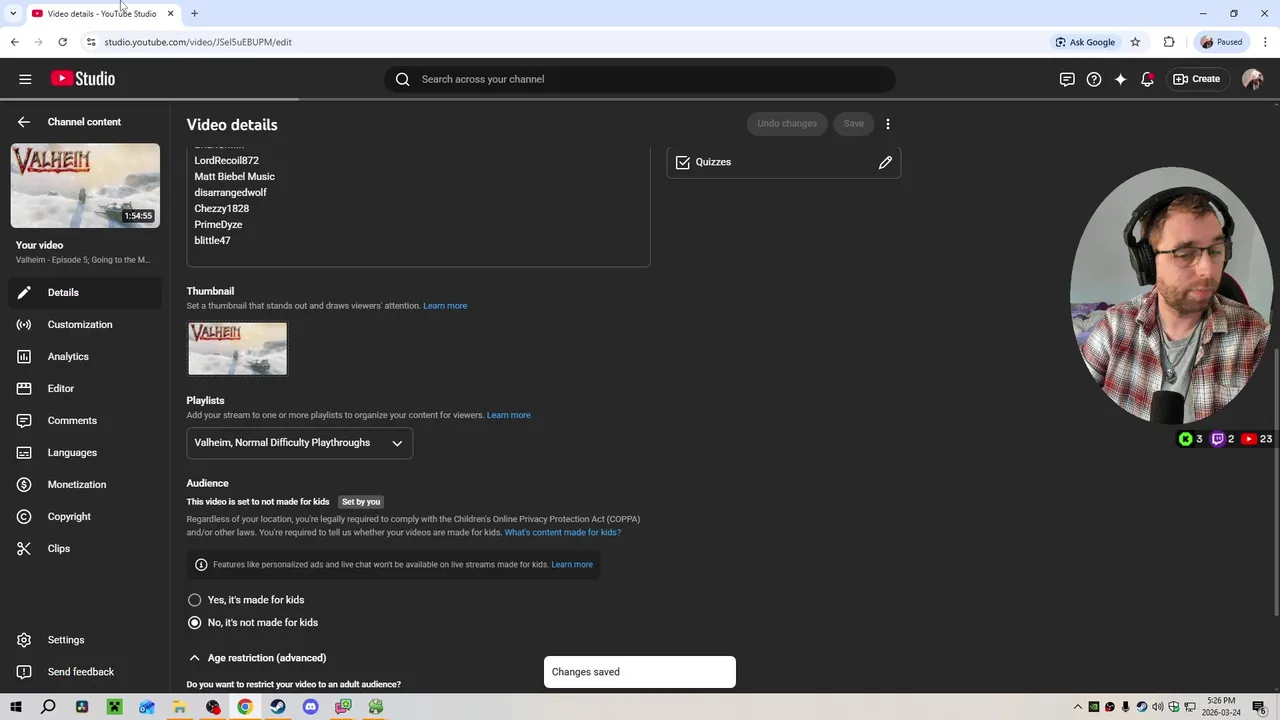Viewport: 1280px width, 720px height.
Task: Open the YouTube Studio hamburger menu
Action: (25, 79)
